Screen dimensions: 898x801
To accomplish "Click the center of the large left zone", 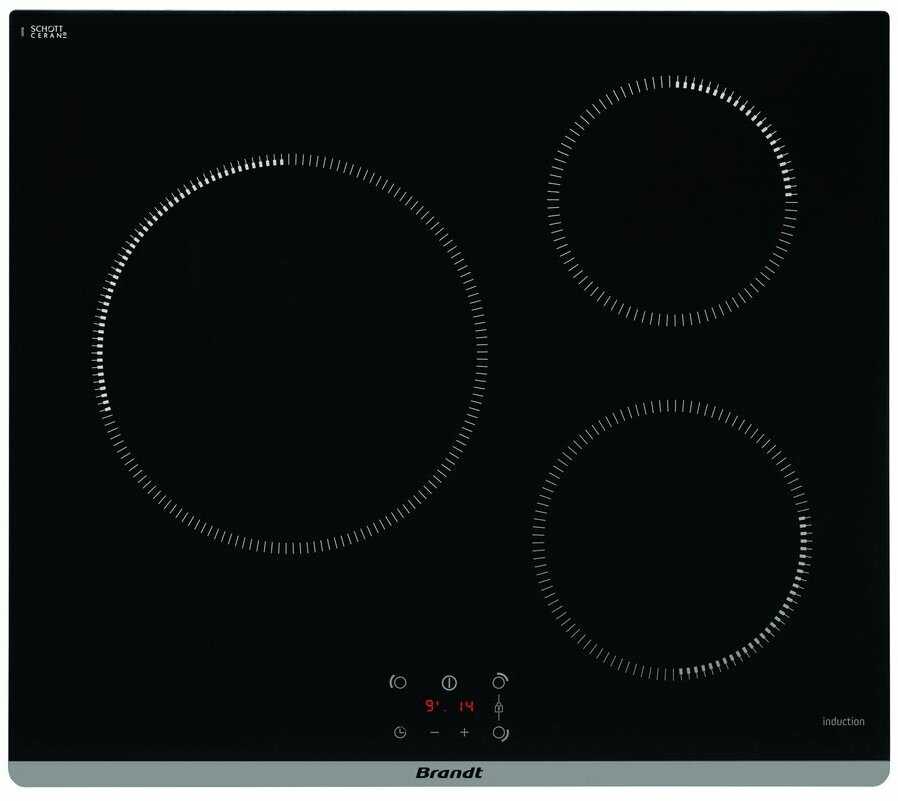I will [x=291, y=353].
